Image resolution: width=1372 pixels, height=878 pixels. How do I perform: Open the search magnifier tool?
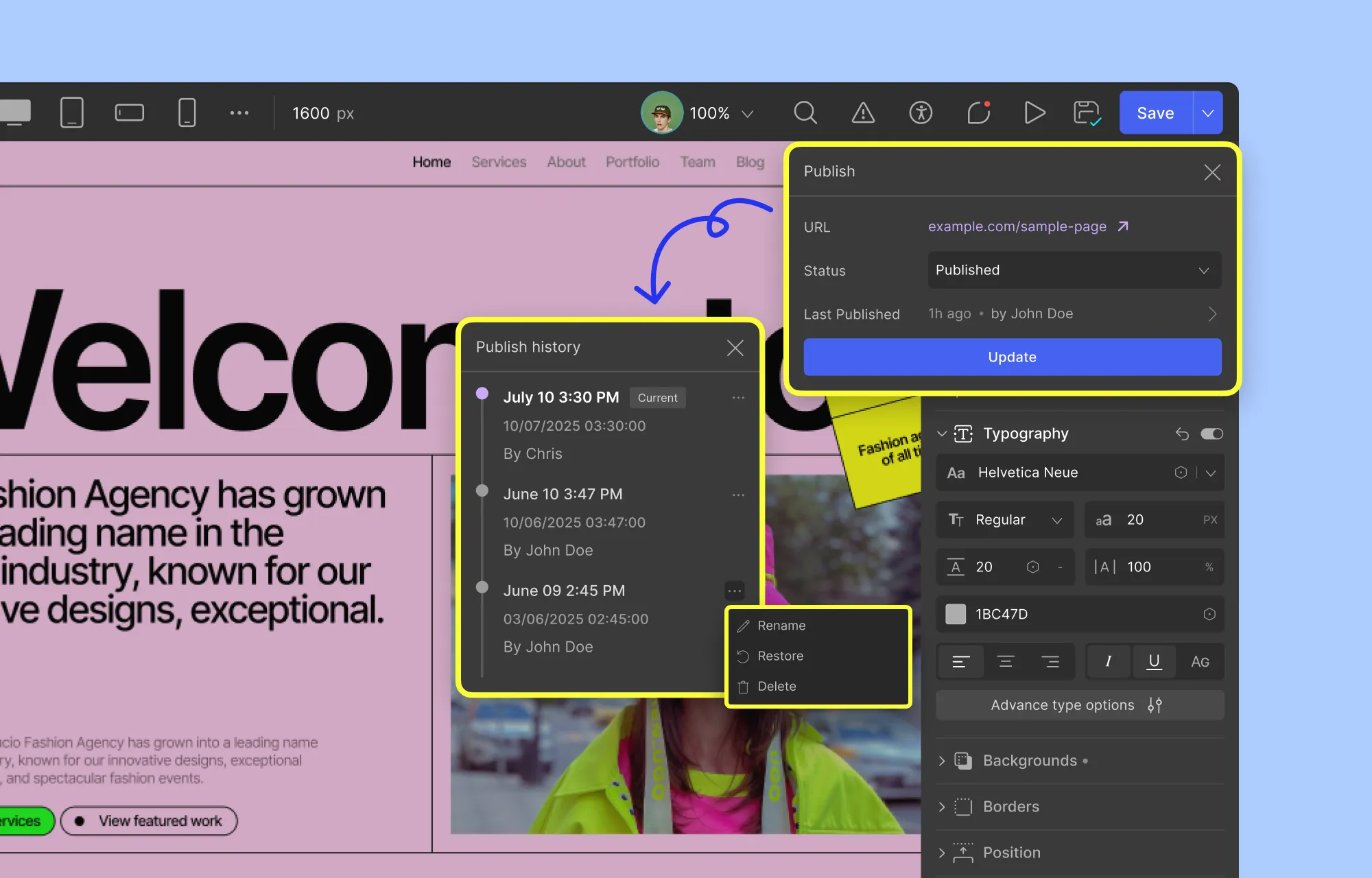click(805, 112)
